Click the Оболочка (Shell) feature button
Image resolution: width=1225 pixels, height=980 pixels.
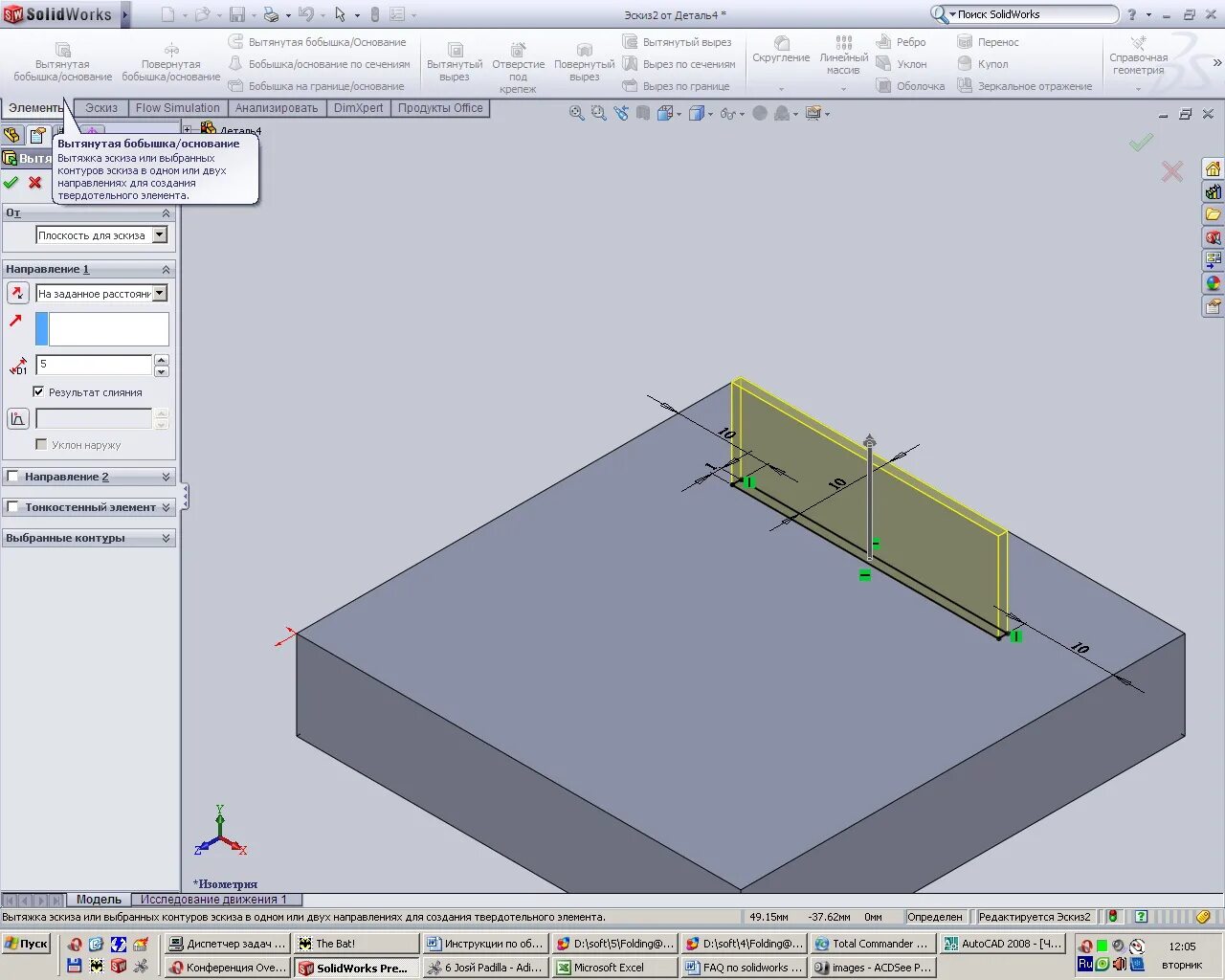pos(910,86)
